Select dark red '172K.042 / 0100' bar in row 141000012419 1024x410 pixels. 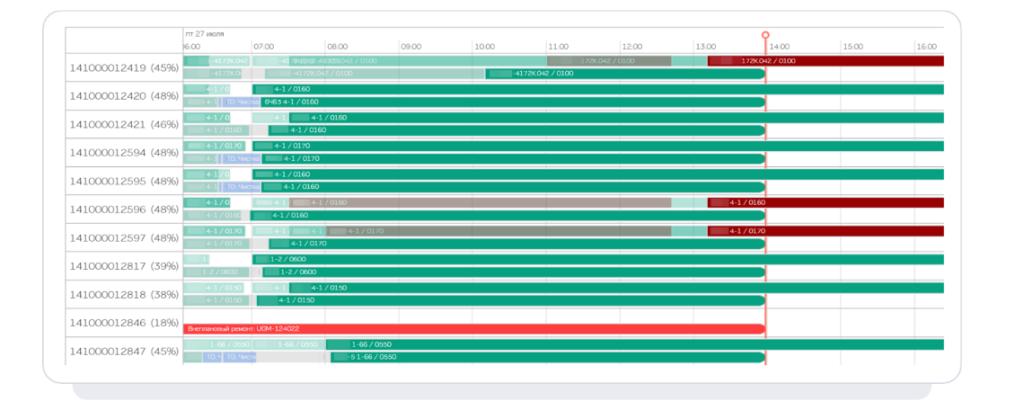coord(825,61)
